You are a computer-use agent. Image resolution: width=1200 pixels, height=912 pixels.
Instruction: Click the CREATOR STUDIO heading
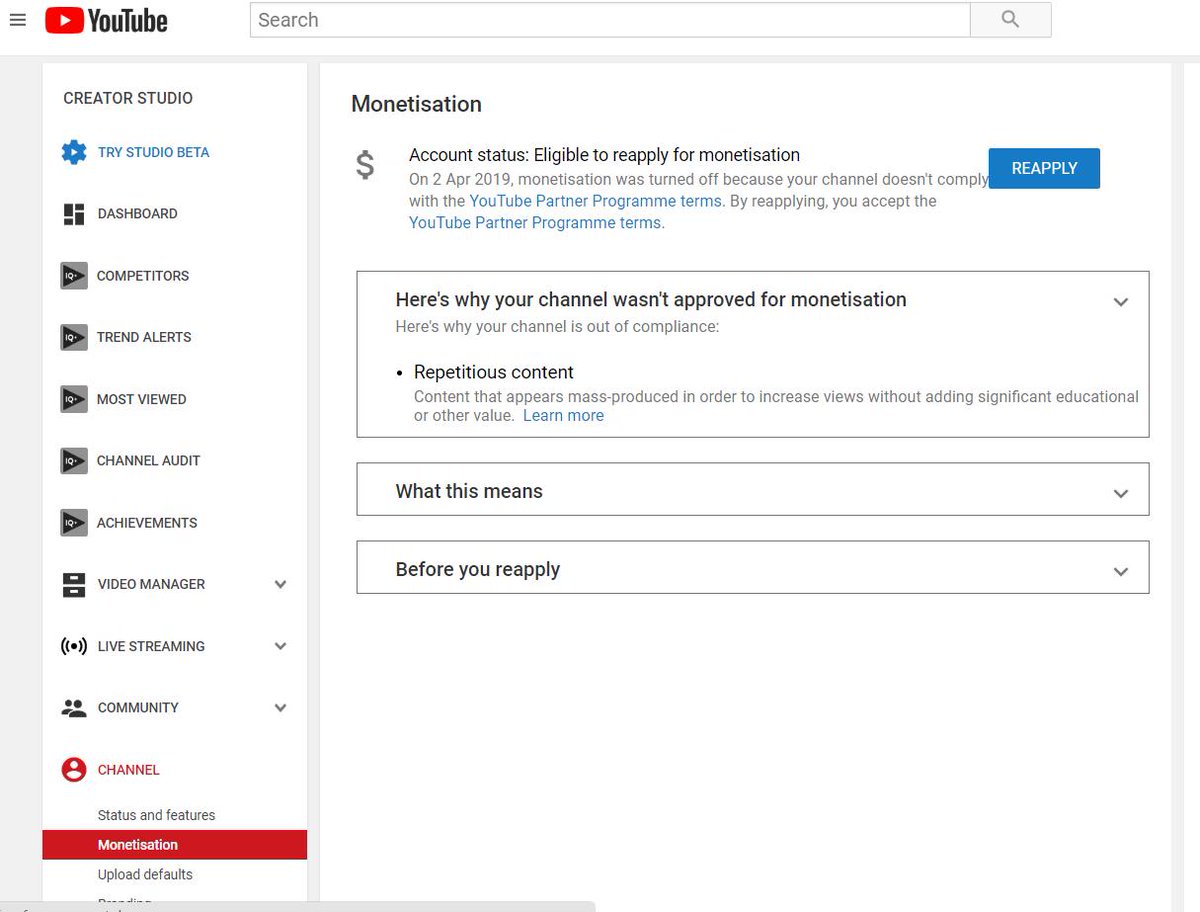pyautogui.click(x=128, y=98)
